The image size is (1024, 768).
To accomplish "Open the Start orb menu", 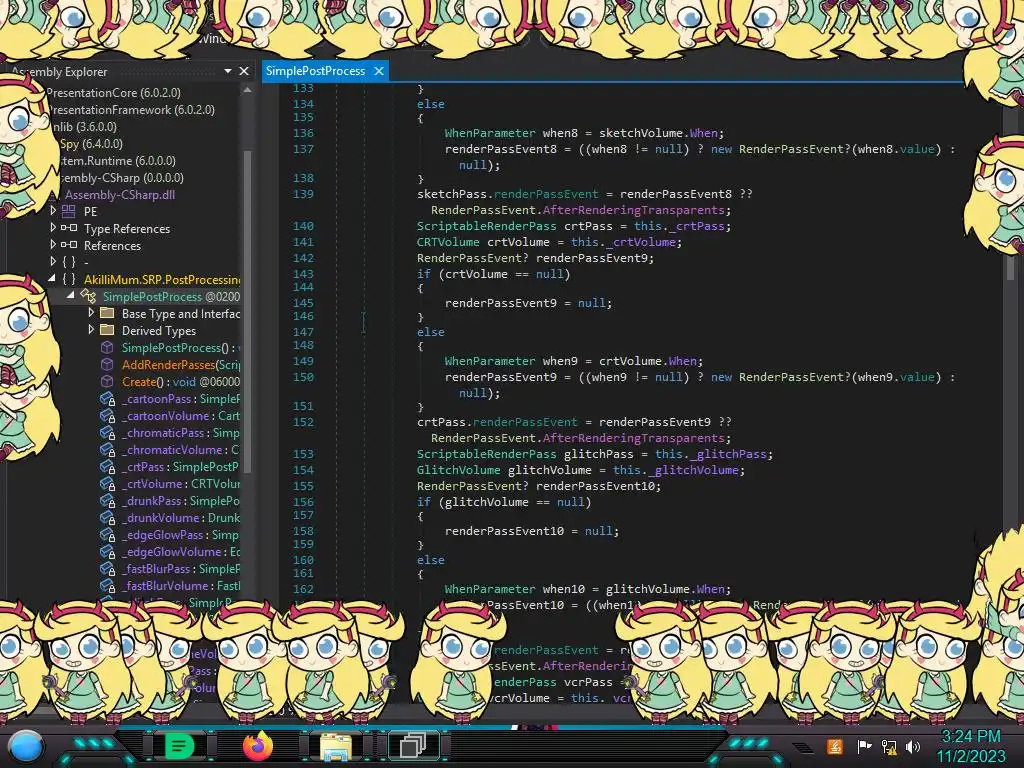I will pyautogui.click(x=26, y=746).
